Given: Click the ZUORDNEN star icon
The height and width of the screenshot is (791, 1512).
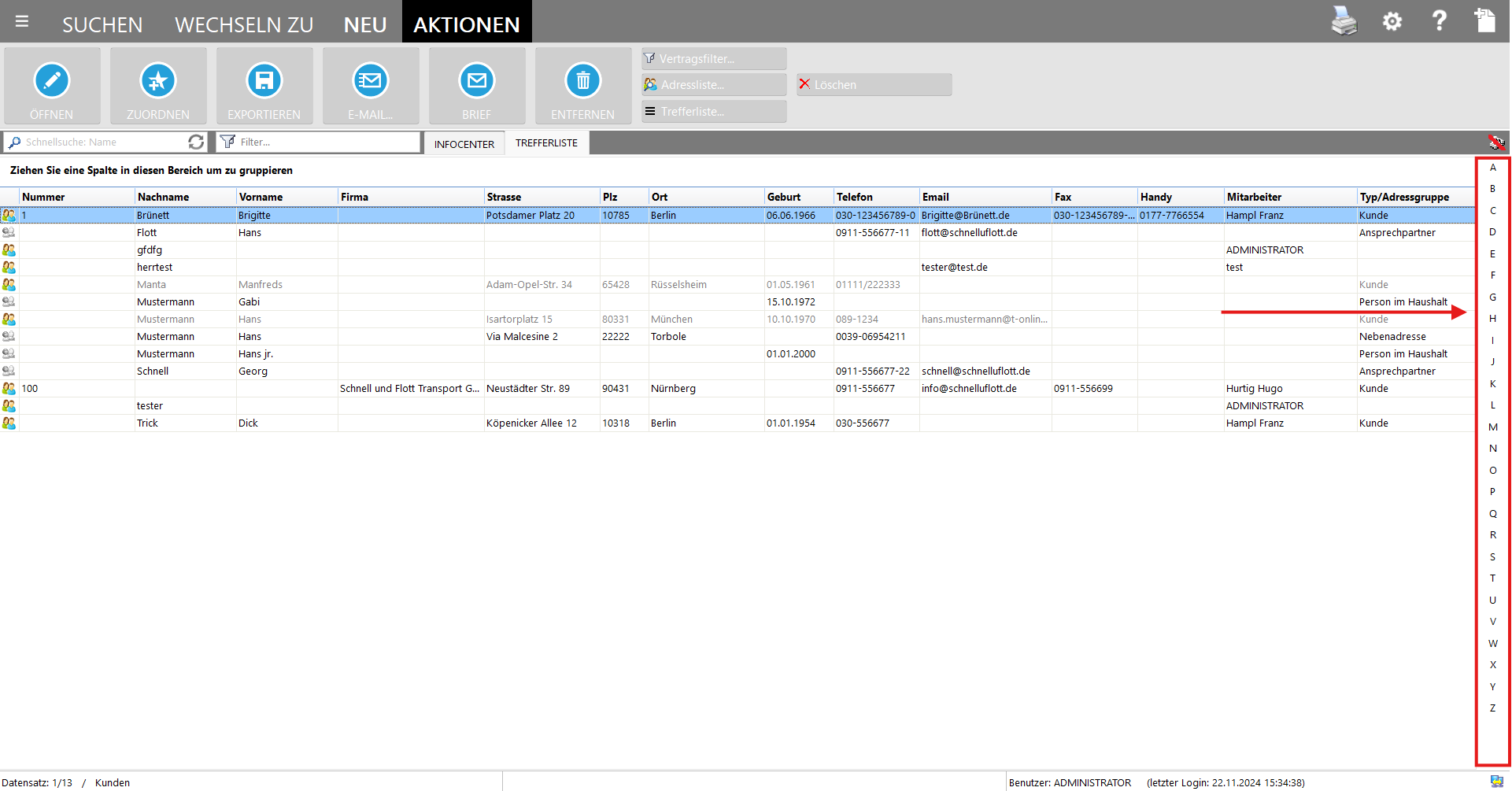Looking at the screenshot, I should pyautogui.click(x=158, y=81).
